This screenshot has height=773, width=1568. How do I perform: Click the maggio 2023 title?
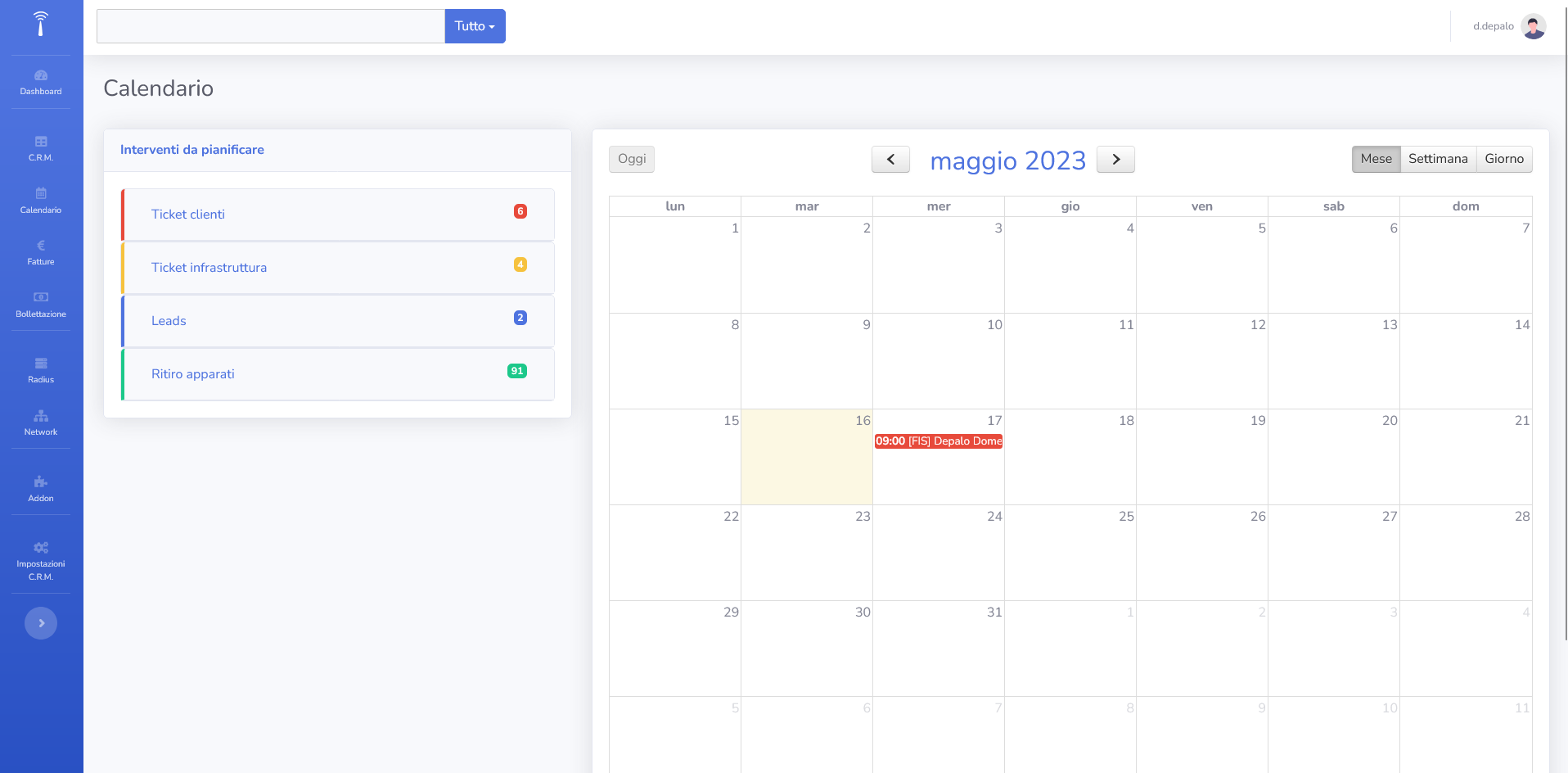pyautogui.click(x=1008, y=160)
